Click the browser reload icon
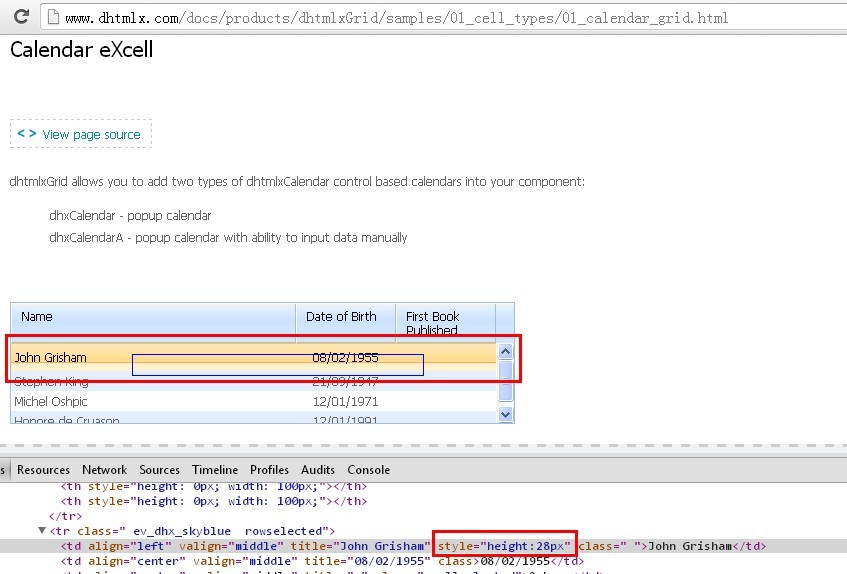The image size is (847, 574). click(21, 17)
